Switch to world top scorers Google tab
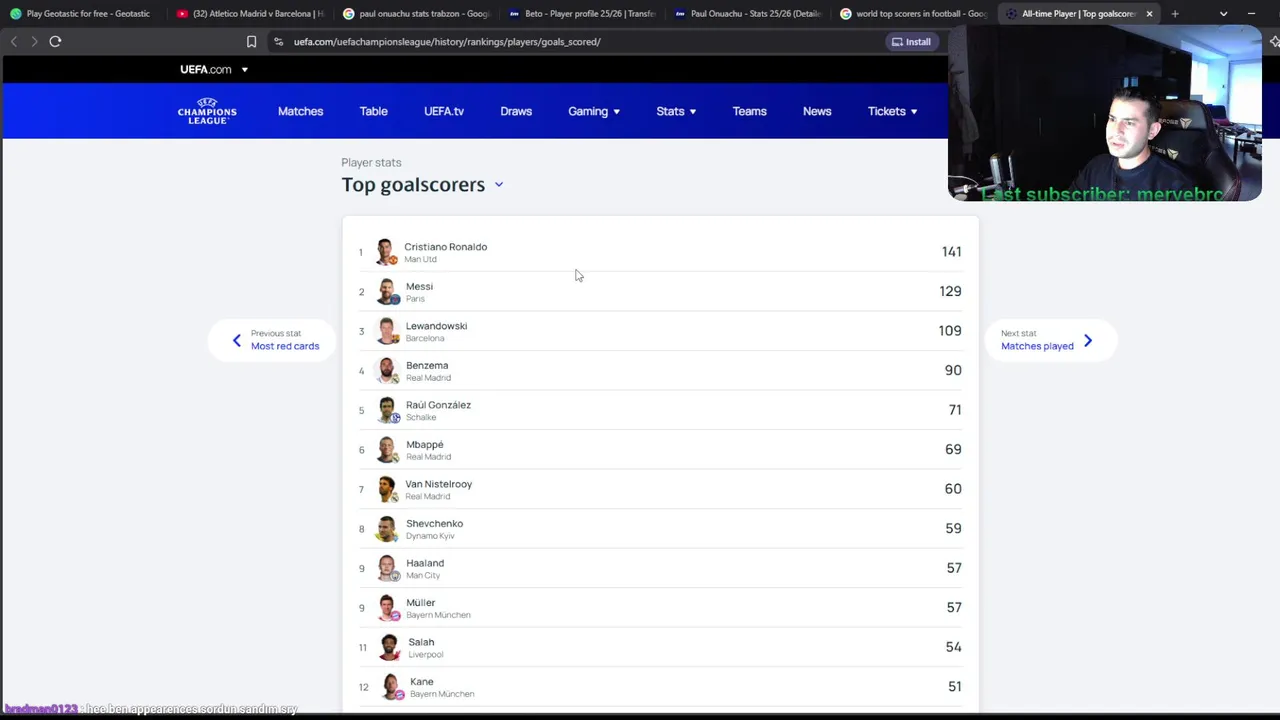 pyautogui.click(x=914, y=14)
